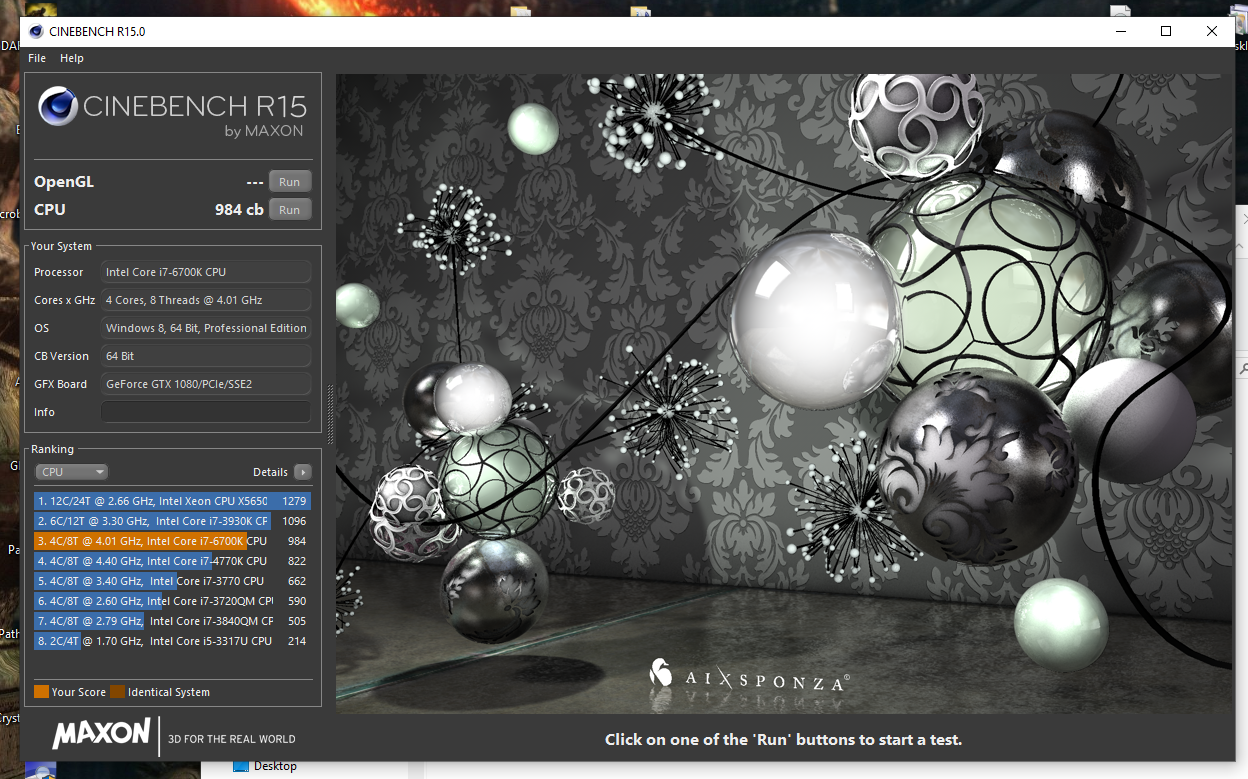
Task: Click the MAXON logo at bottom left
Action: [101, 733]
